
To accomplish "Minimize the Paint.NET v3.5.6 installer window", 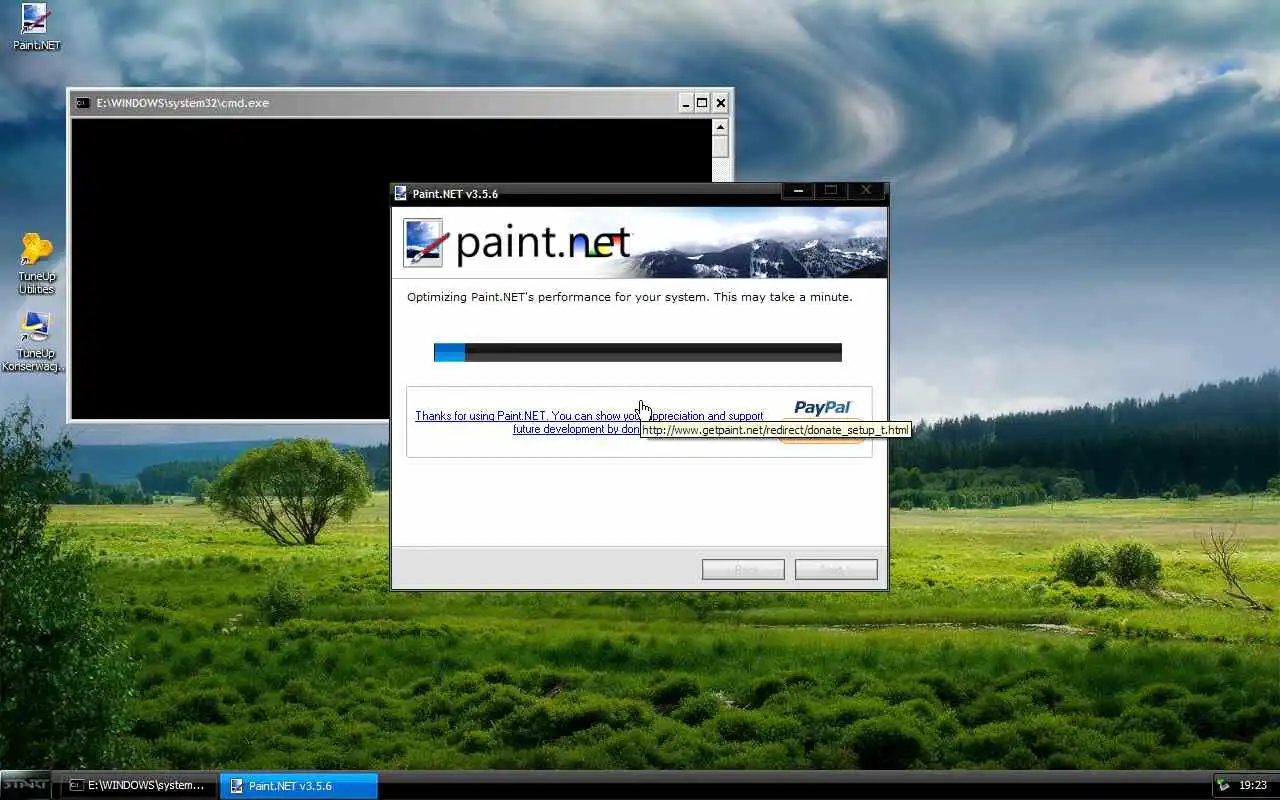I will click(x=798, y=190).
